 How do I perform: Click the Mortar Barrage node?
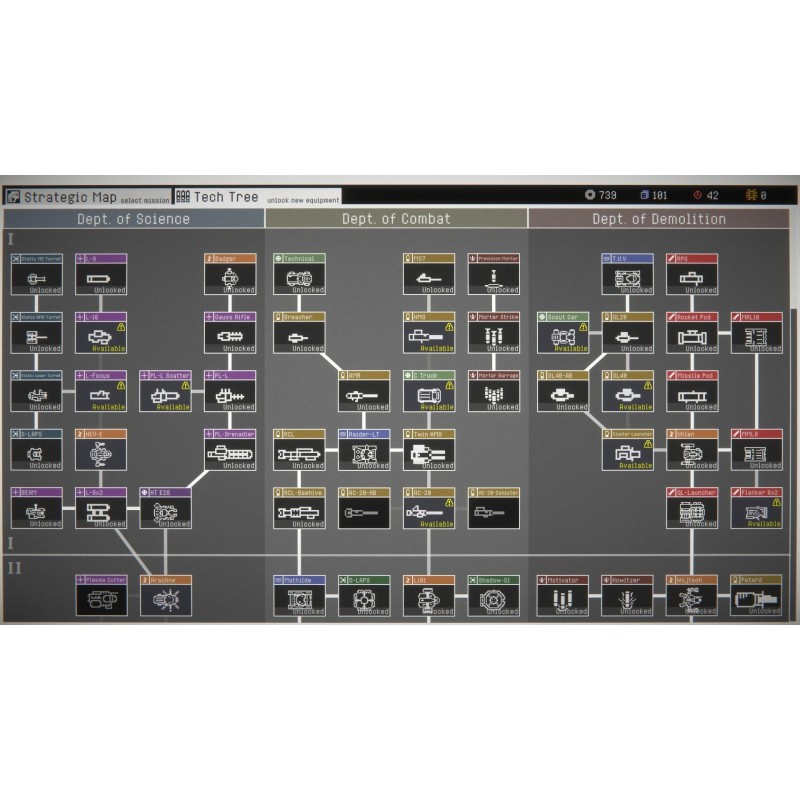493,392
